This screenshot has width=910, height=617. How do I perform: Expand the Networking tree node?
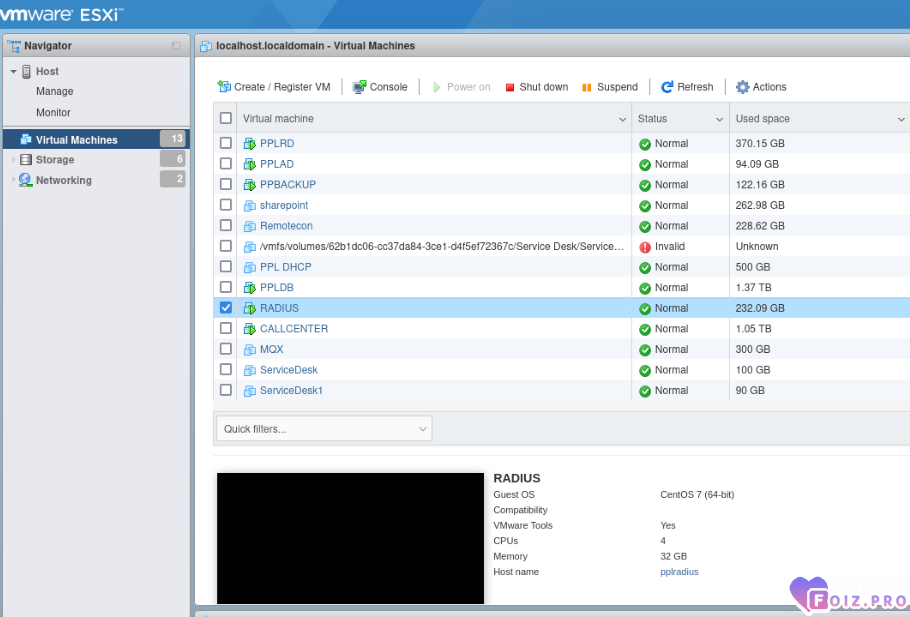(x=13, y=180)
